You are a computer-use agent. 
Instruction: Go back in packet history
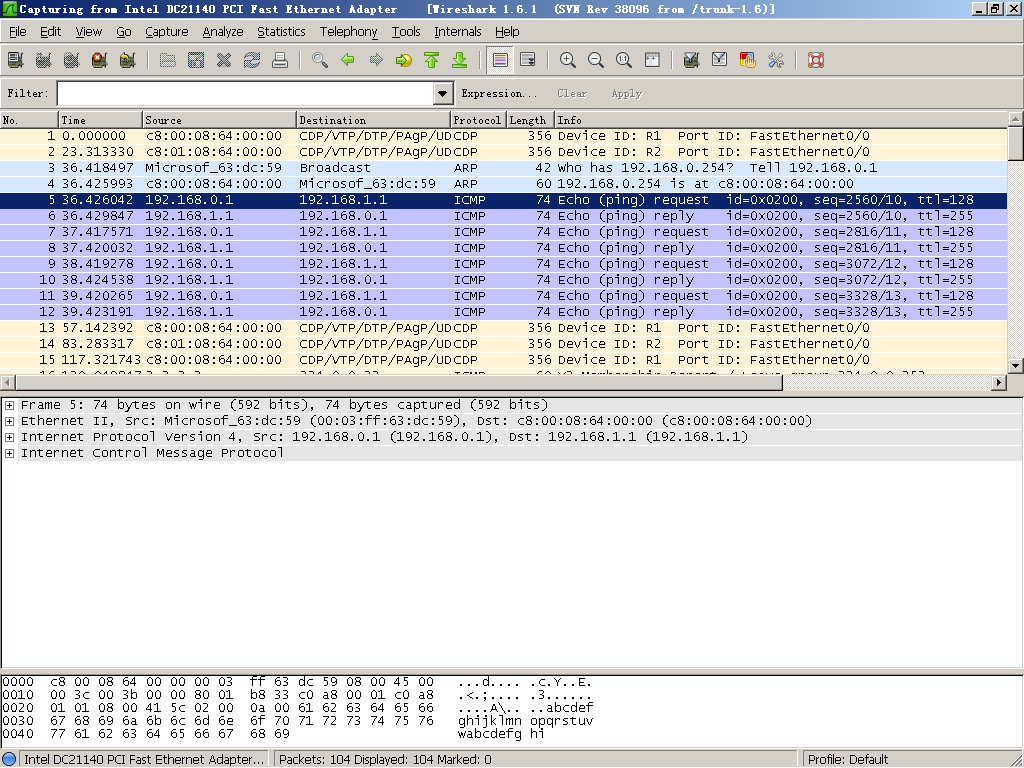(x=348, y=60)
